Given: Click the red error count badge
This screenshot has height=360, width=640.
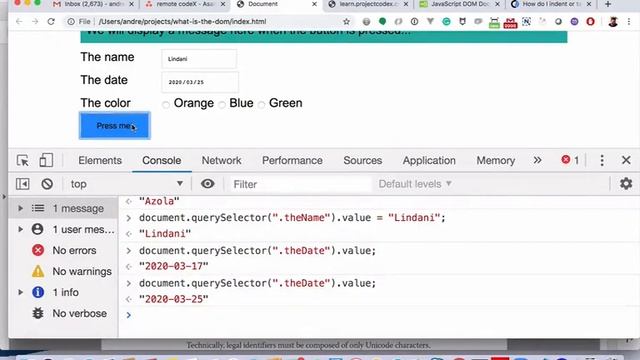Looking at the screenshot, I should pos(570,160).
